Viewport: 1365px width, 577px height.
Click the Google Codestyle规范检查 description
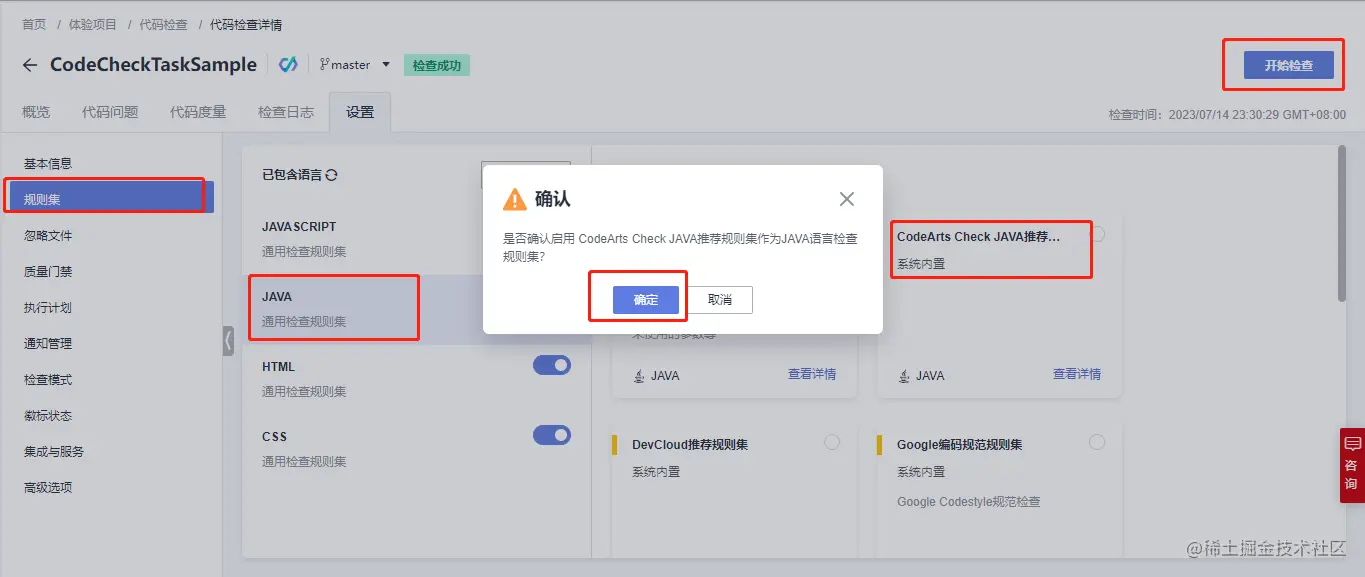968,502
